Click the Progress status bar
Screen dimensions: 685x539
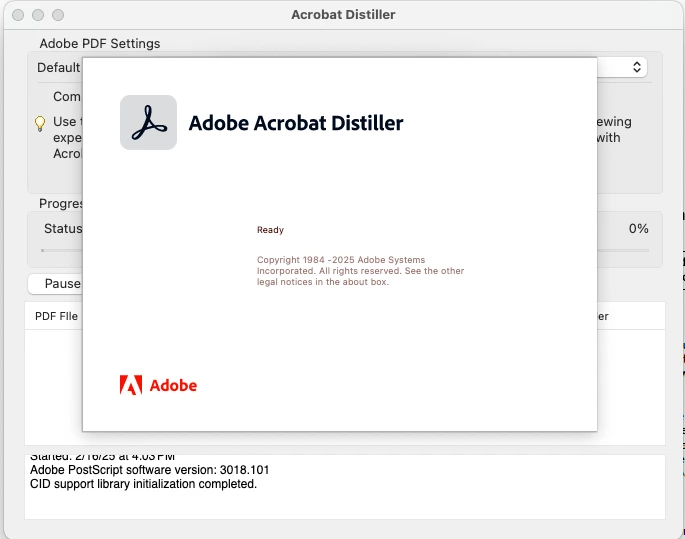[x=345, y=250]
